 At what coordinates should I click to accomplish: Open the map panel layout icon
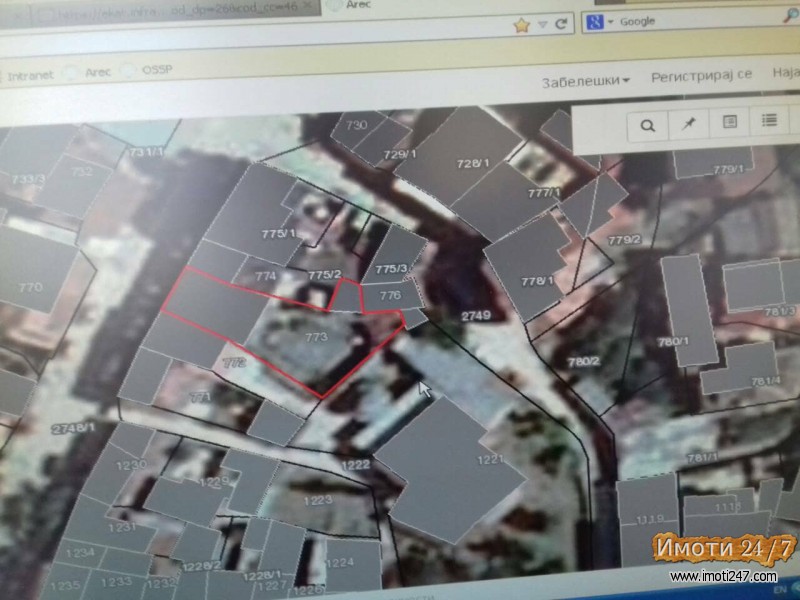pyautogui.click(x=730, y=122)
